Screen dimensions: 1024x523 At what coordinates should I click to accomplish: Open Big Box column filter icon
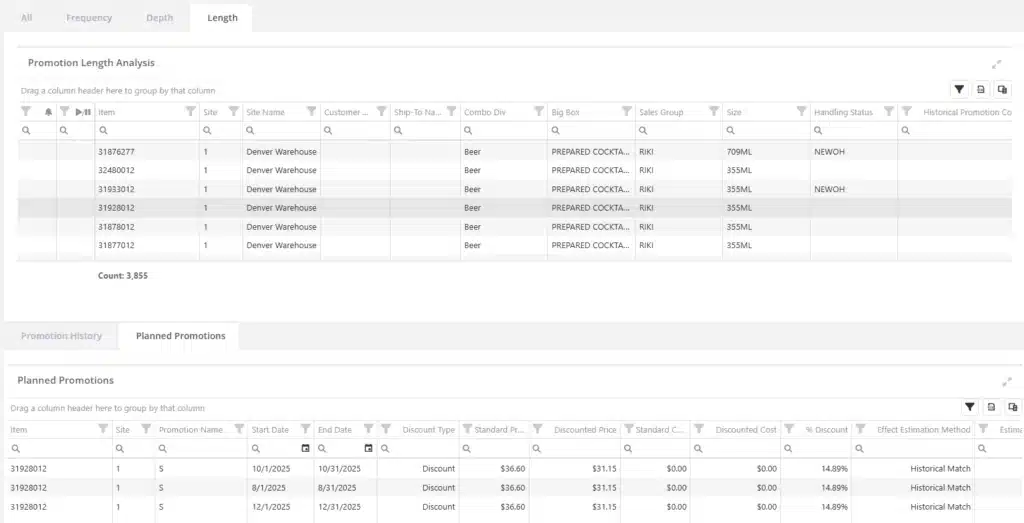click(626, 112)
